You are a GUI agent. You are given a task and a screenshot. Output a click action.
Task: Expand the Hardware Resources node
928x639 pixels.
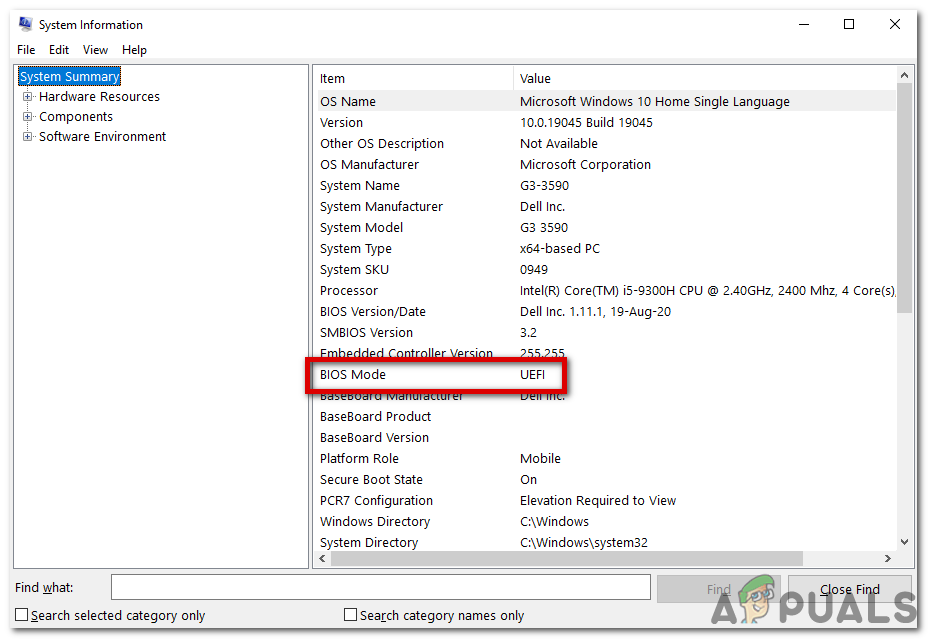(27, 96)
